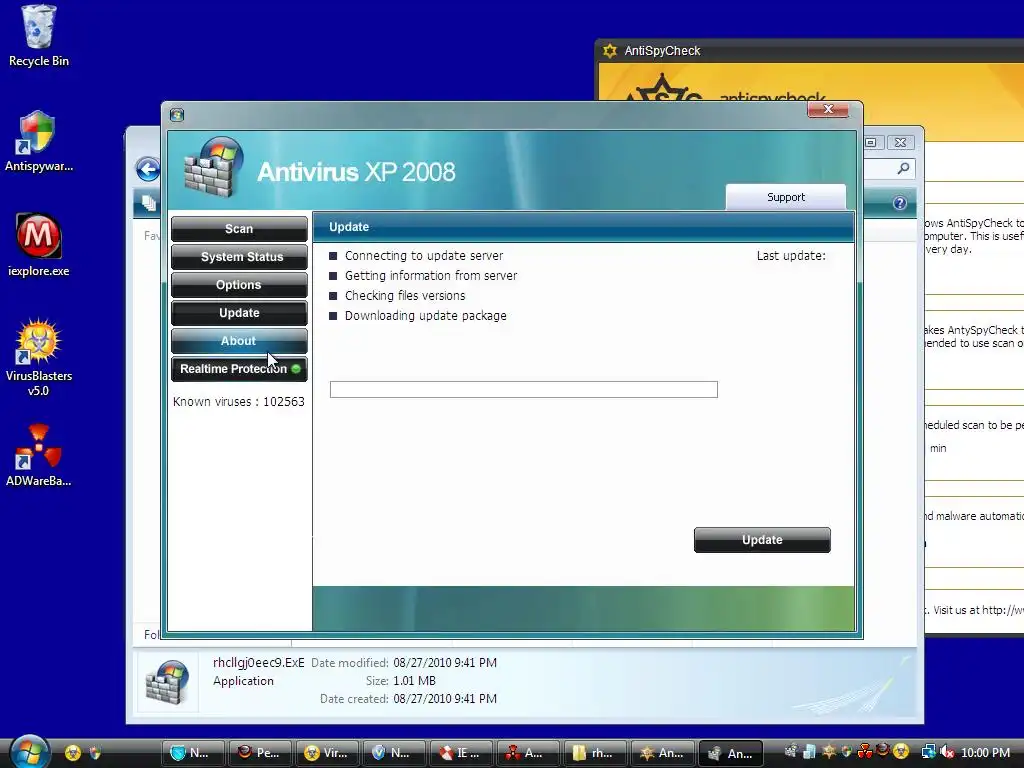
Task: Open the help question-mark icon in Explorer
Action: (x=900, y=203)
